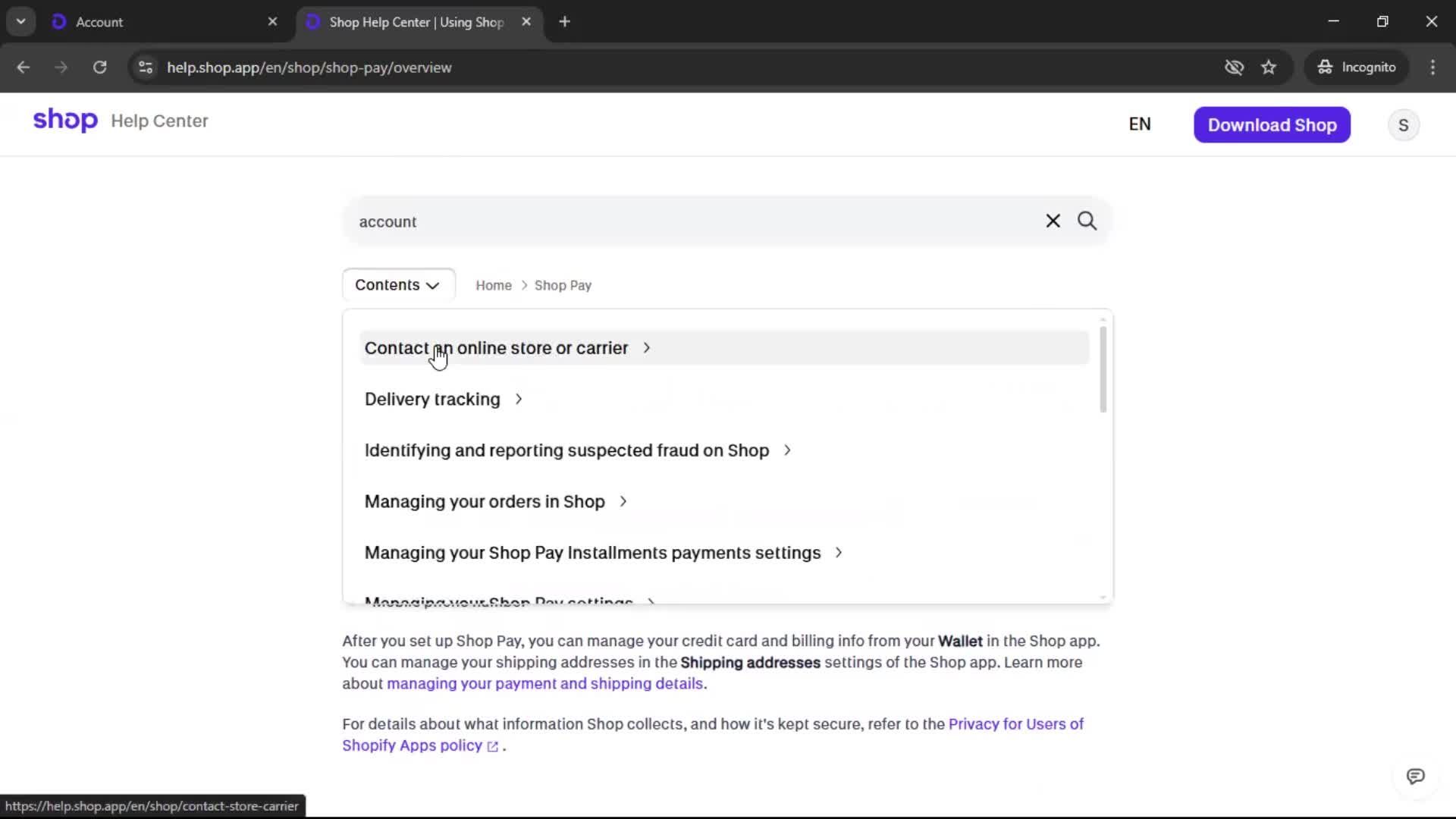1456x819 pixels.
Task: Collapse the Contents dropdown
Action: pyautogui.click(x=398, y=285)
